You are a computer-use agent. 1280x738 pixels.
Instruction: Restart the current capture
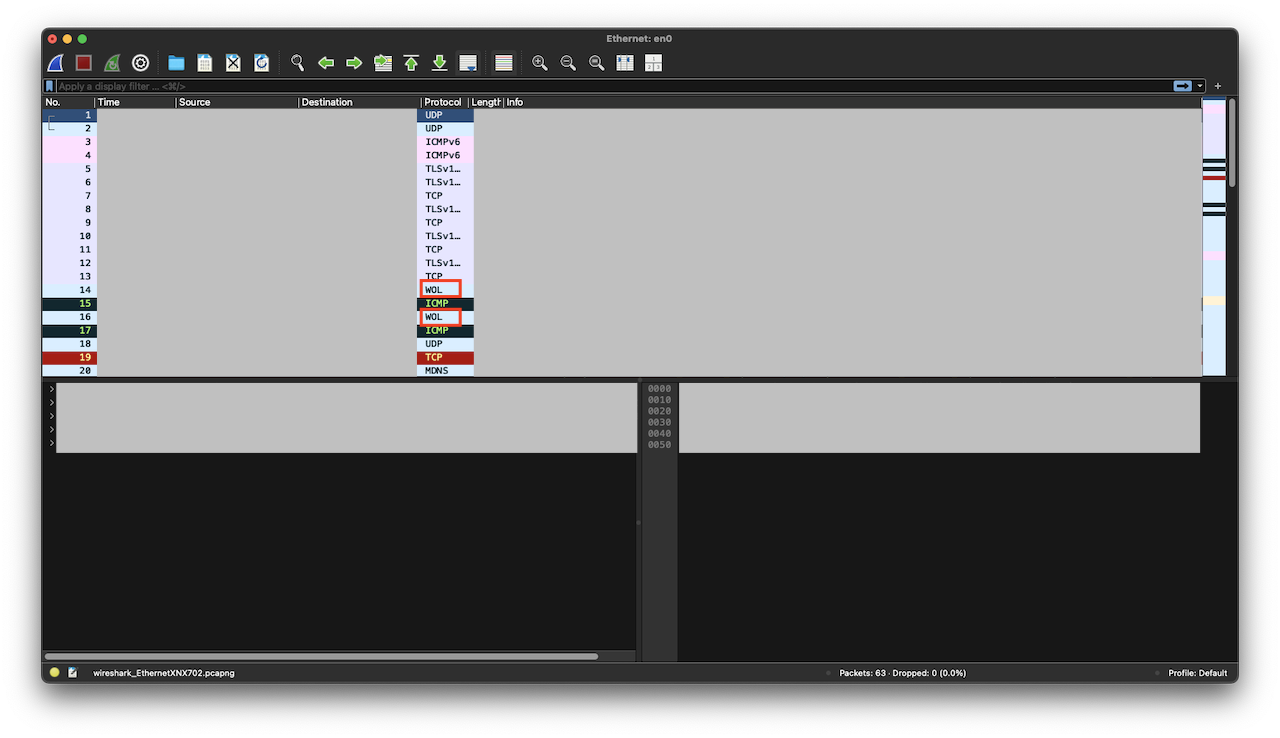coord(112,63)
